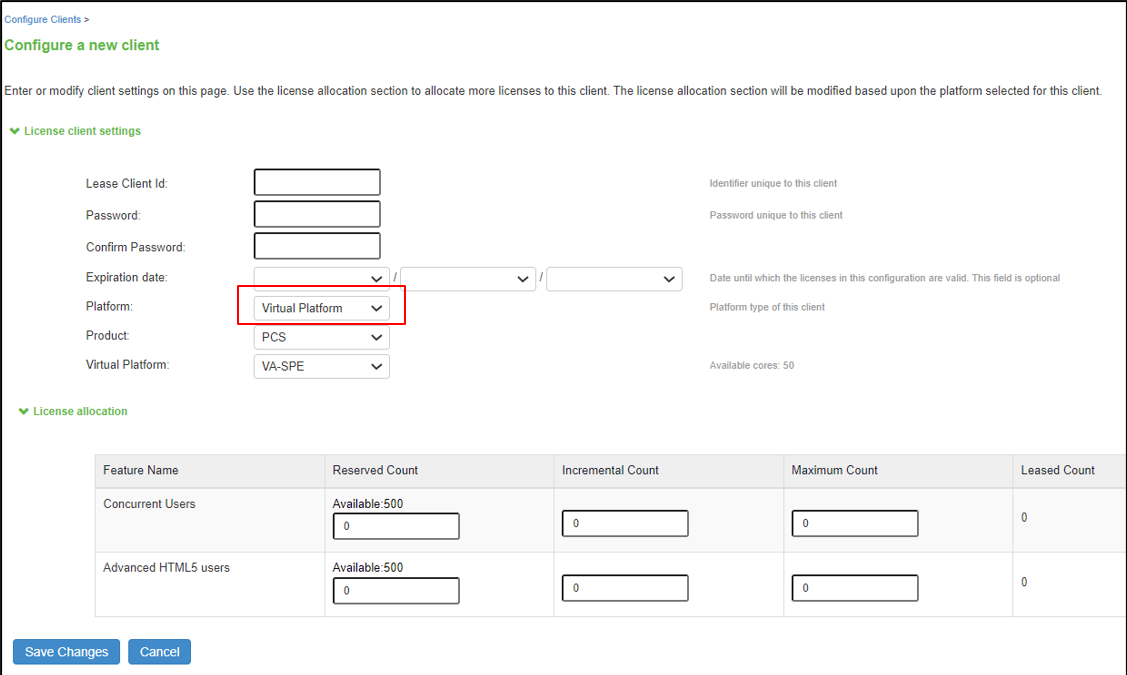Image resolution: width=1127 pixels, height=675 pixels.
Task: Open the last Expiration date dropdown
Action: click(x=614, y=279)
